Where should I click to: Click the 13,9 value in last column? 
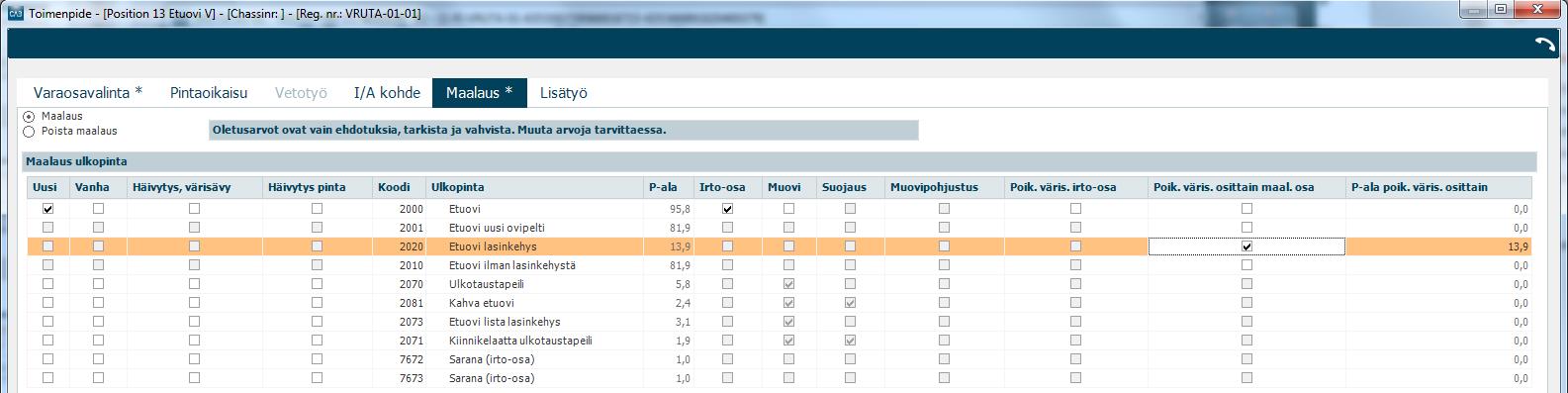[1519, 246]
